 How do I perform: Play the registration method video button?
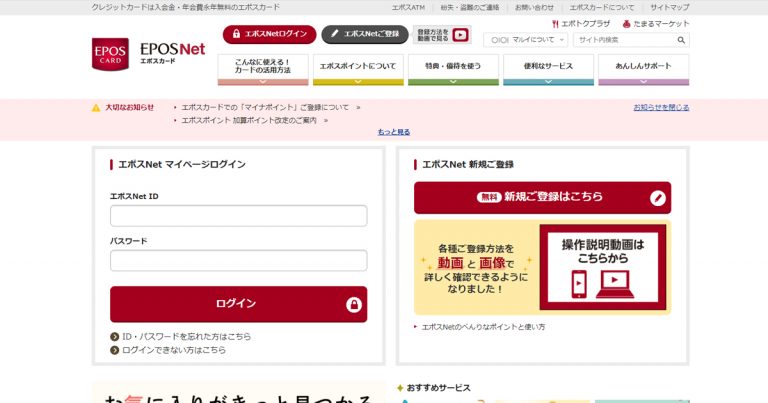(442, 35)
